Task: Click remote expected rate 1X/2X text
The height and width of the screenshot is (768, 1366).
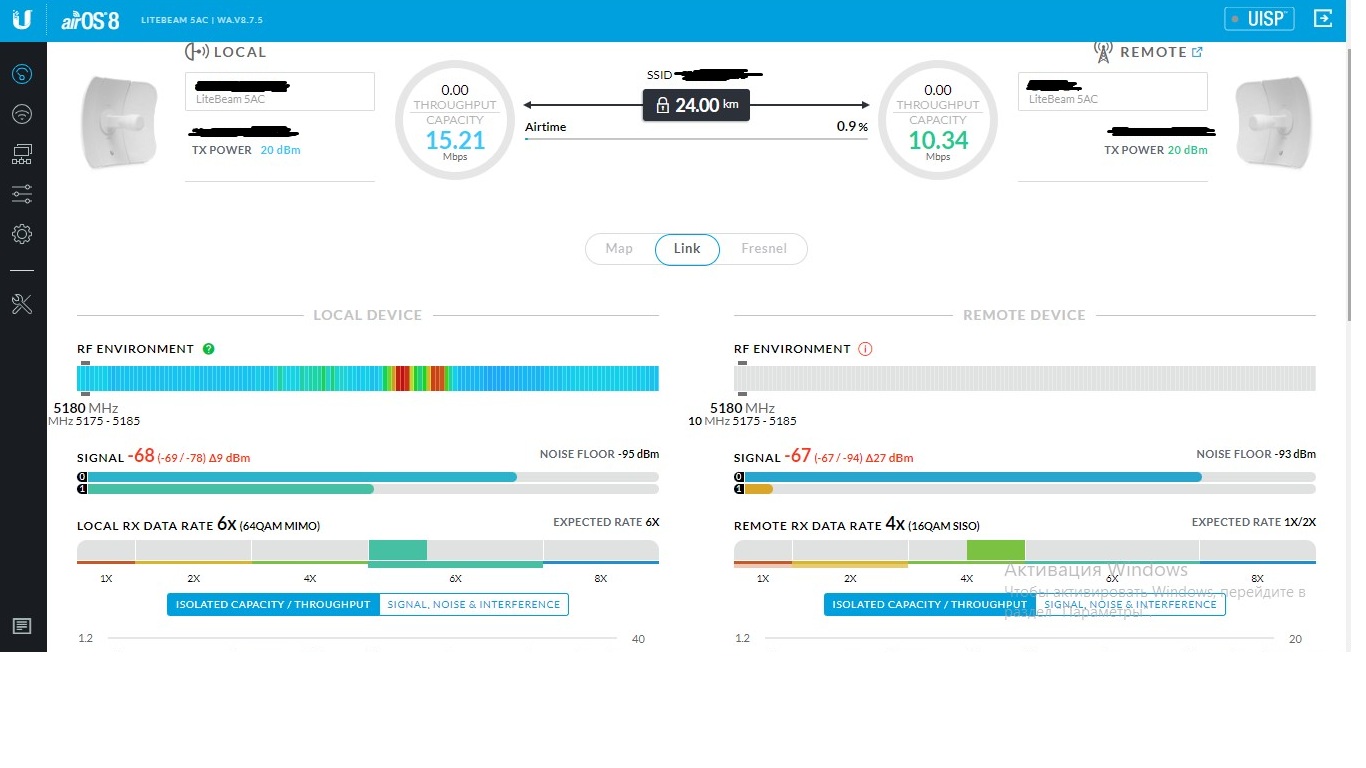Action: point(1254,522)
